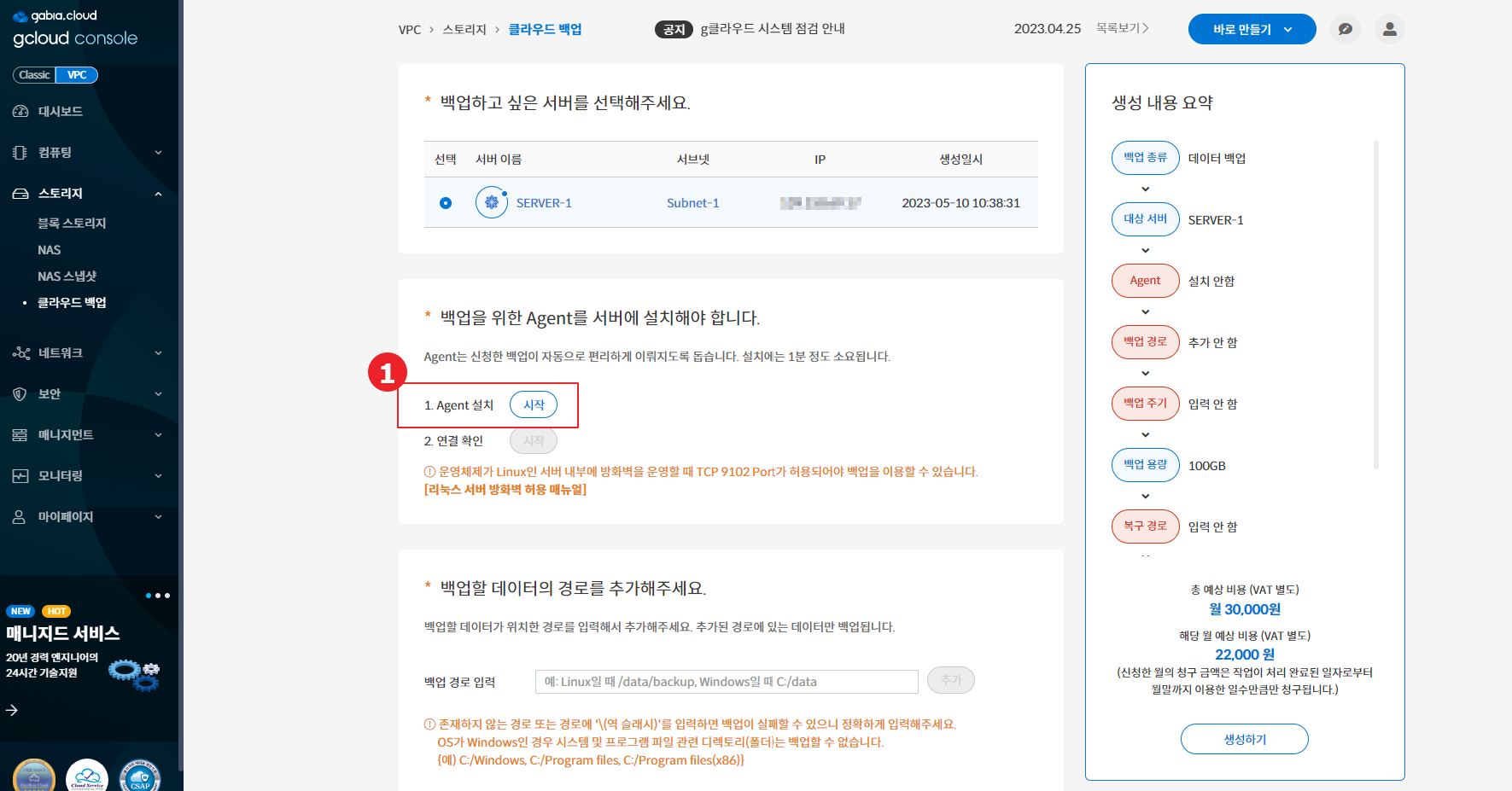
Task: Click the 백업 용량 summary step
Action: point(1146,465)
